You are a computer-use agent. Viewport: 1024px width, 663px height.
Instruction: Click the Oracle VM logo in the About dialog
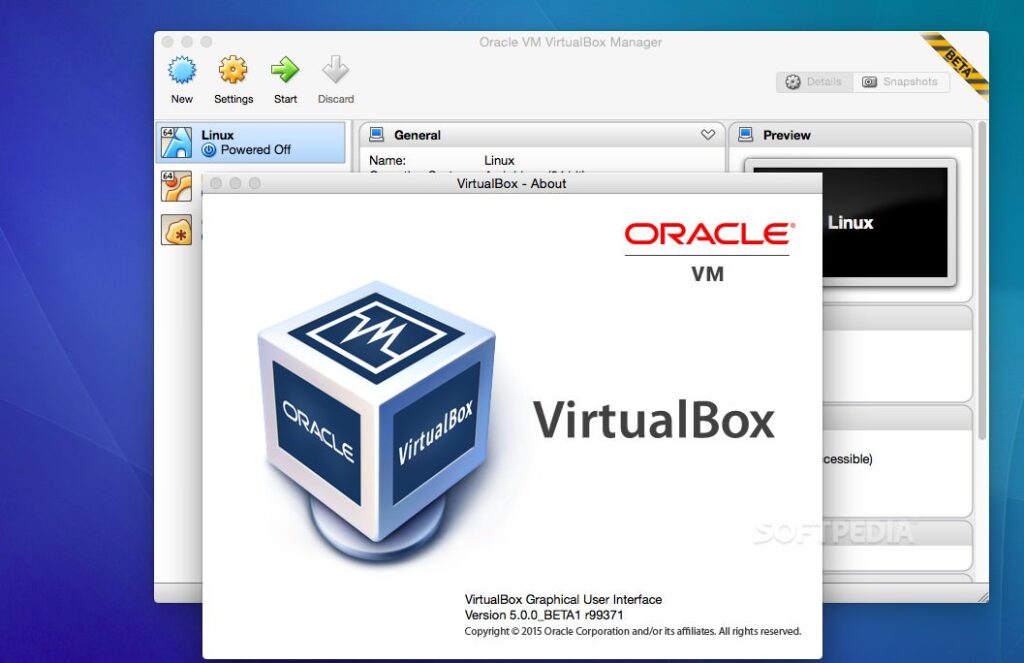point(706,248)
